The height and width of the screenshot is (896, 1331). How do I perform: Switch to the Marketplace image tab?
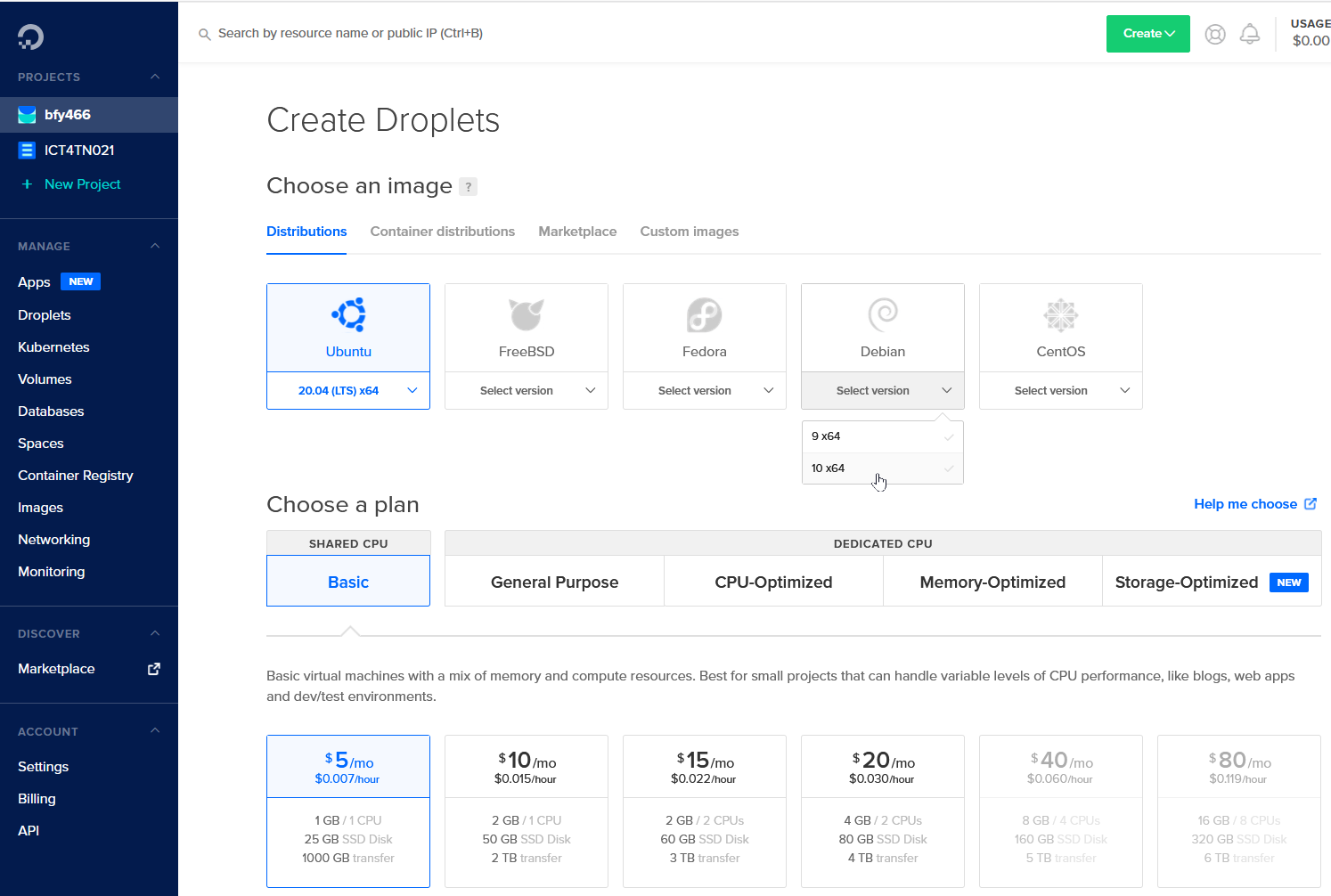point(577,232)
